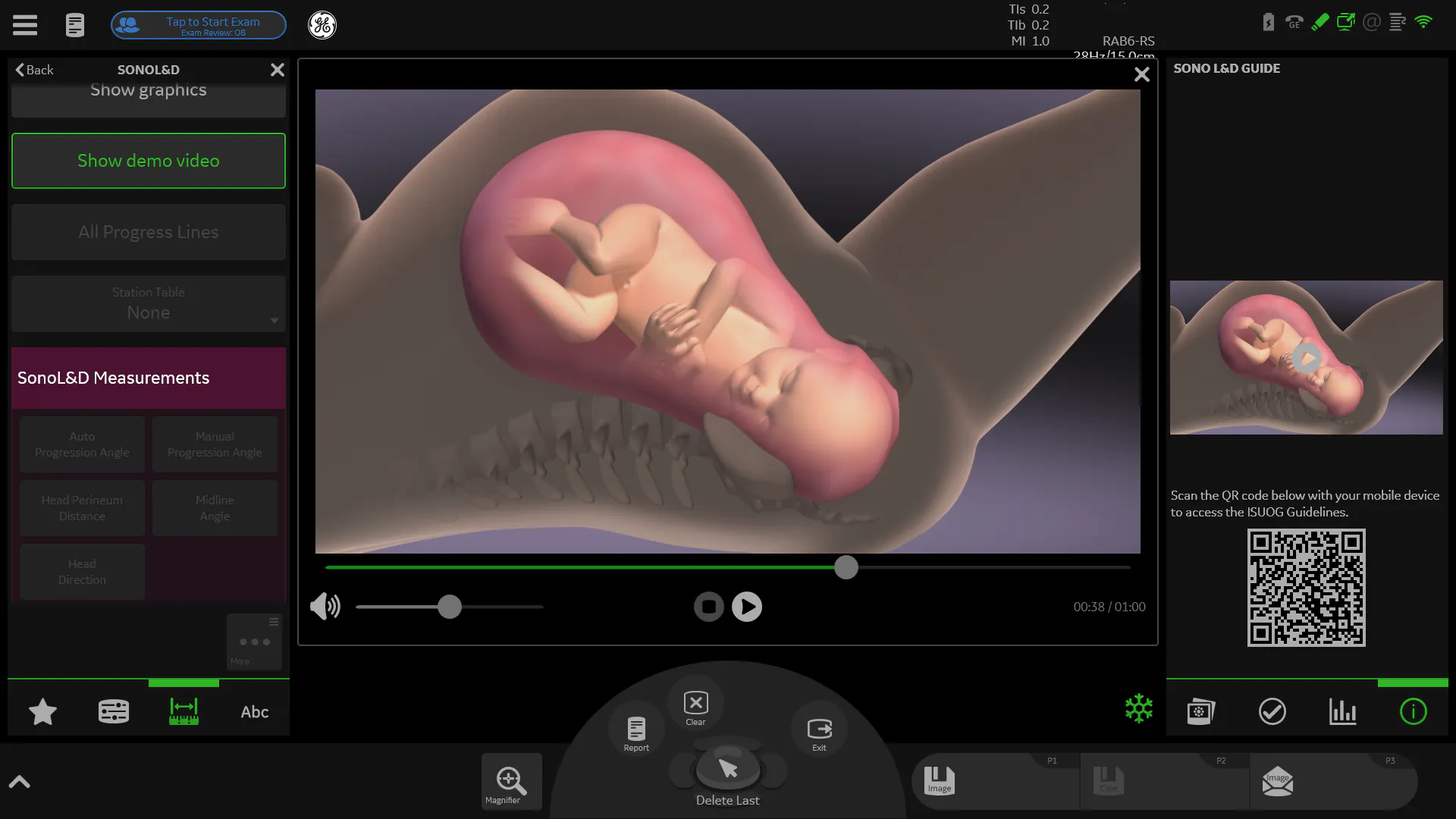
Task: Open the hamburger main menu
Action: (25, 25)
